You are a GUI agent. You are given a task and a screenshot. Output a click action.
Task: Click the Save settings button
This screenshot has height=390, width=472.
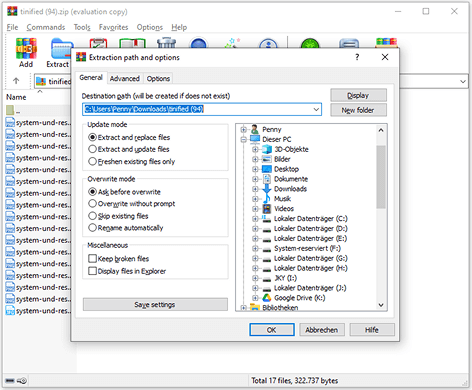pos(155,304)
